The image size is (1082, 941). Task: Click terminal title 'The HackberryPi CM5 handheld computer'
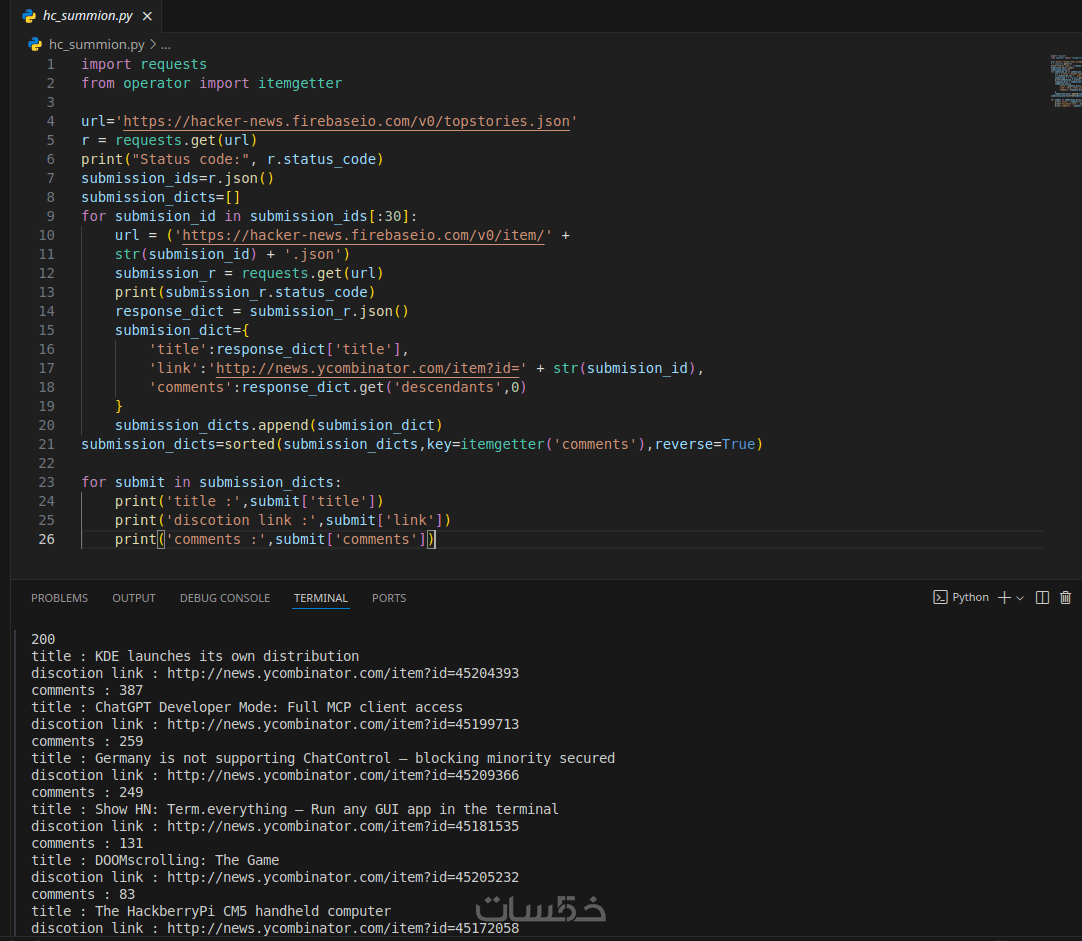coord(243,911)
